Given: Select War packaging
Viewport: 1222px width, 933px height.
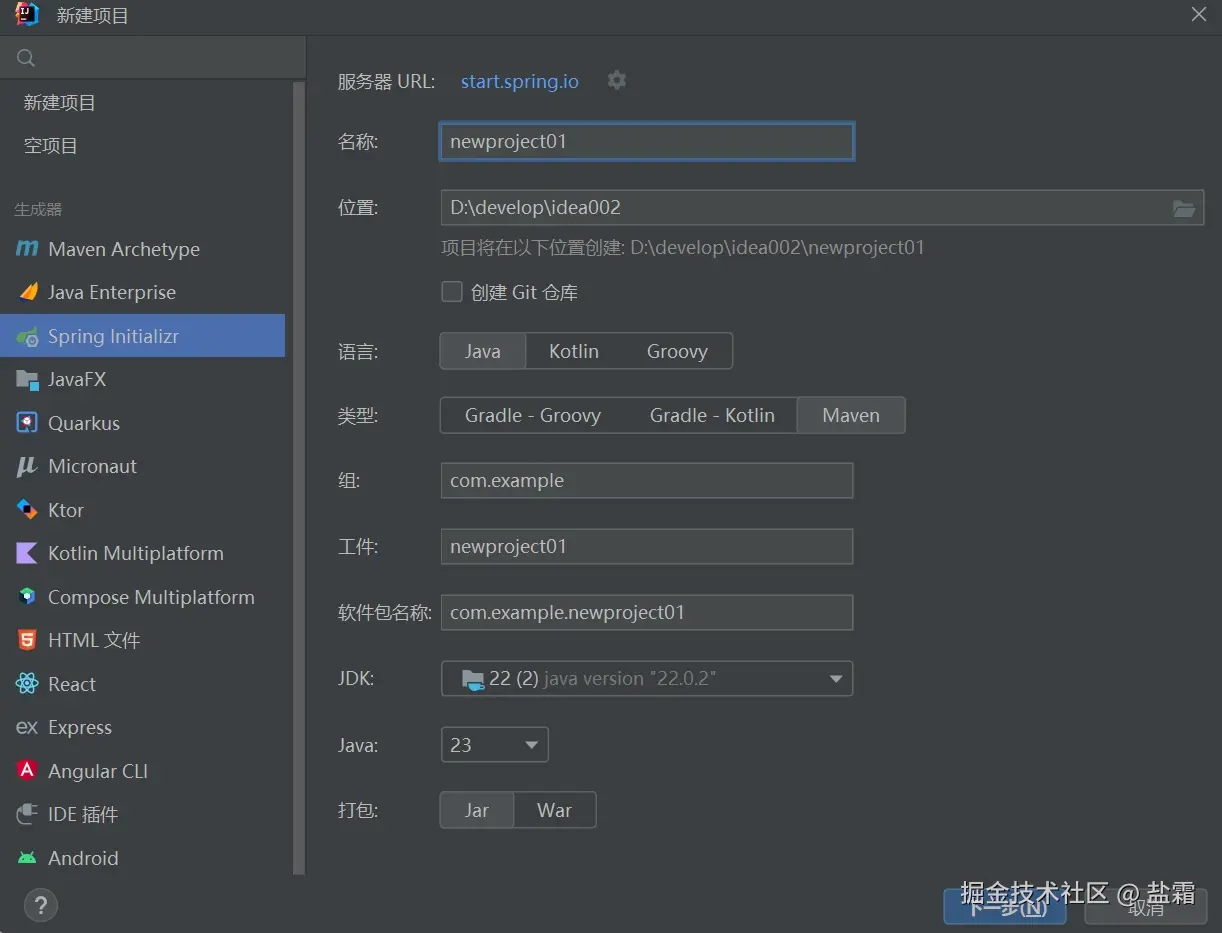Looking at the screenshot, I should (555, 810).
